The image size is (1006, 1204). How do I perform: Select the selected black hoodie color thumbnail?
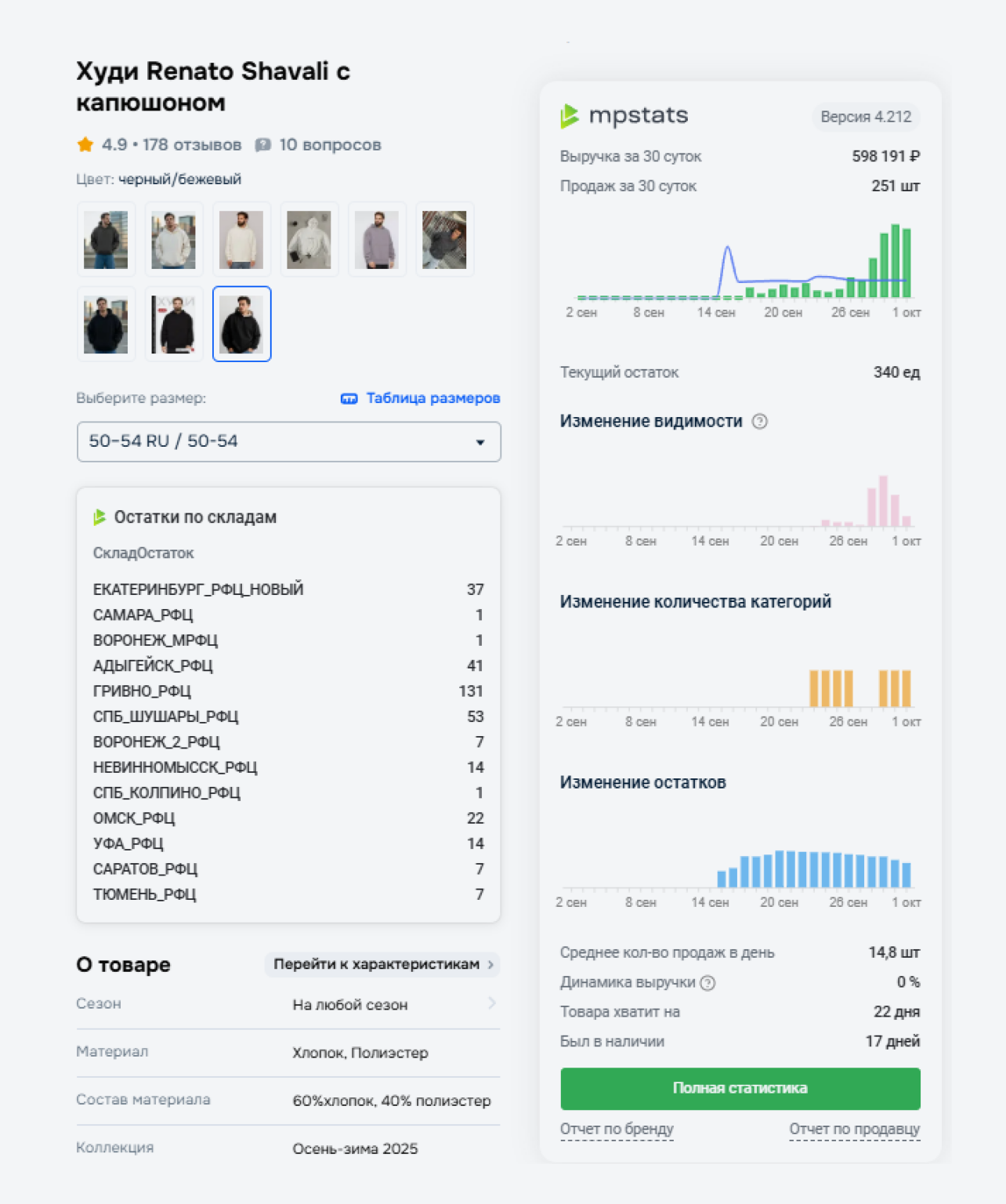tap(242, 324)
